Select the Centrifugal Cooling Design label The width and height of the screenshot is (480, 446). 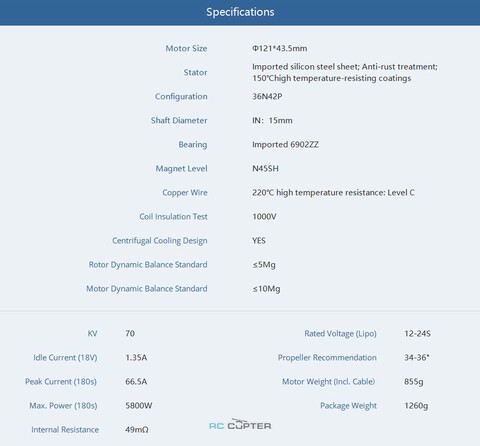(160, 241)
